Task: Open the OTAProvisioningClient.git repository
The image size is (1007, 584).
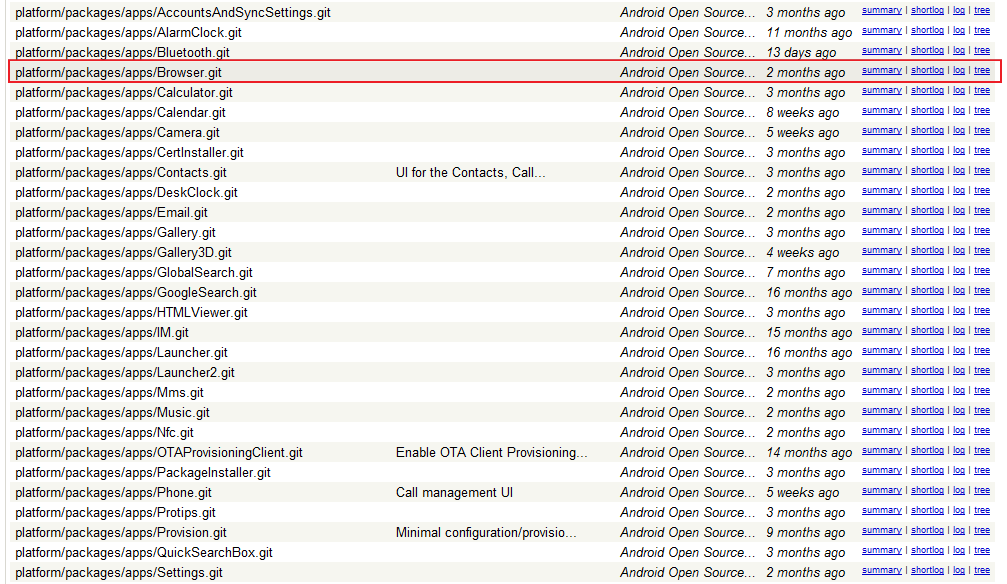Action: coord(159,452)
